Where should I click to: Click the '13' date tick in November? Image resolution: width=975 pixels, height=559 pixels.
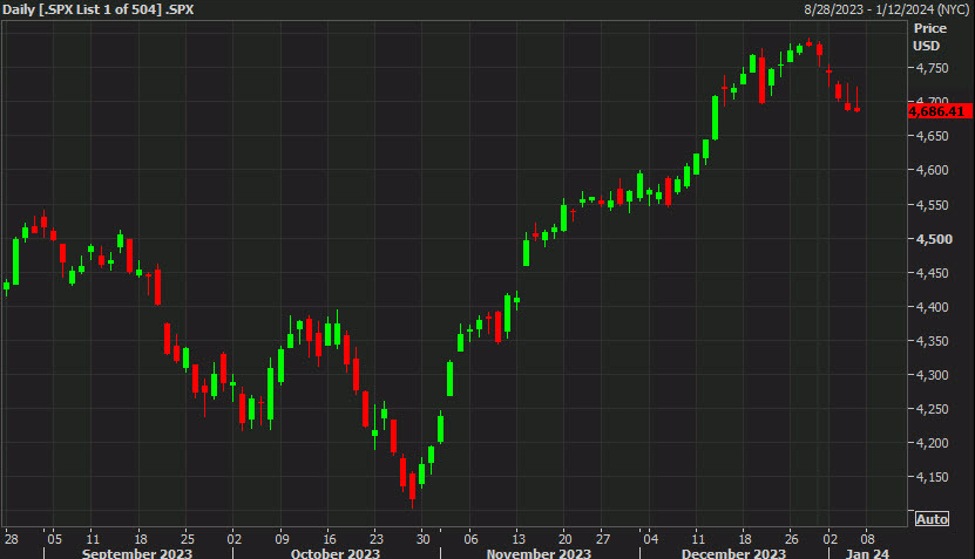pos(516,536)
